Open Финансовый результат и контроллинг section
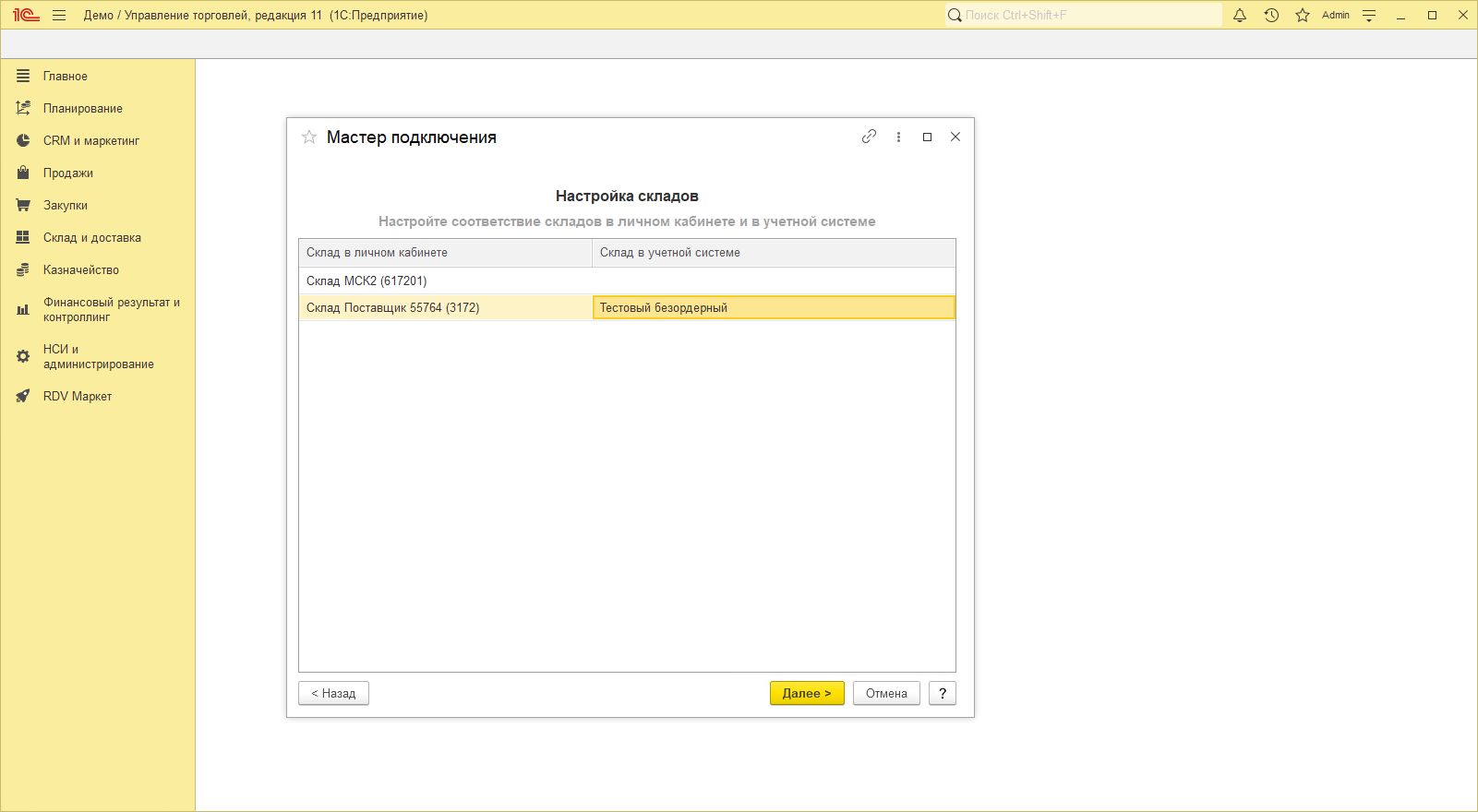This screenshot has width=1478, height=812. [x=112, y=309]
